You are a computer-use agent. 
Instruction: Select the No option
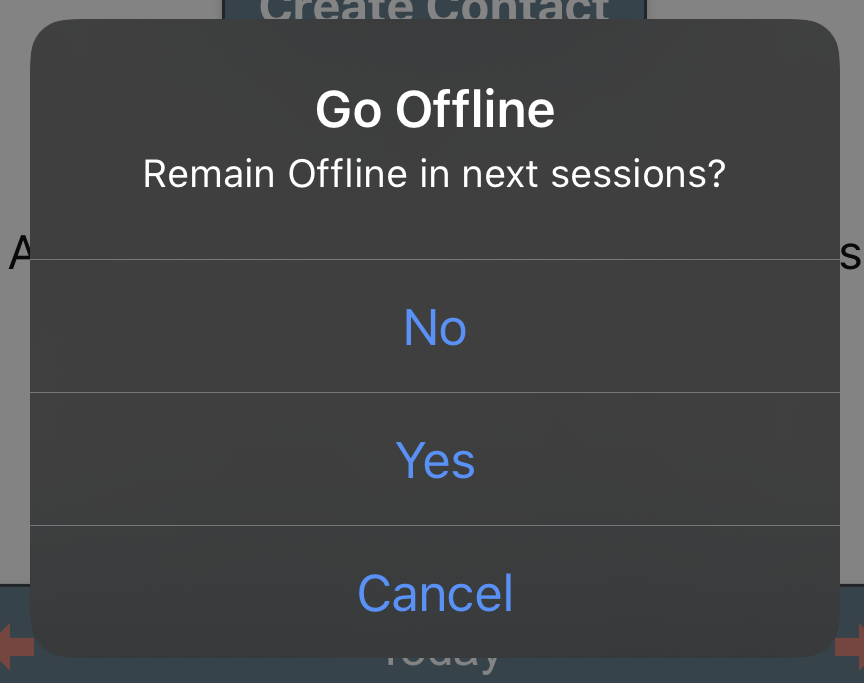click(x=435, y=327)
